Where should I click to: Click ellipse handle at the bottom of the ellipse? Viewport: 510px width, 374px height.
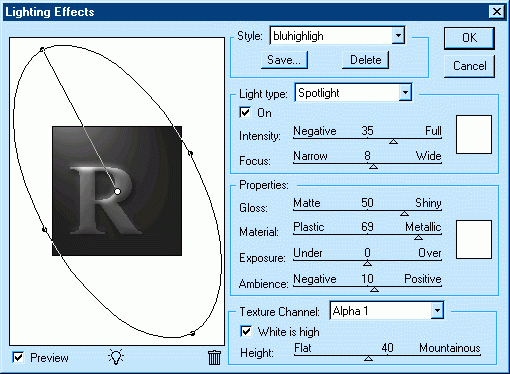(193, 333)
